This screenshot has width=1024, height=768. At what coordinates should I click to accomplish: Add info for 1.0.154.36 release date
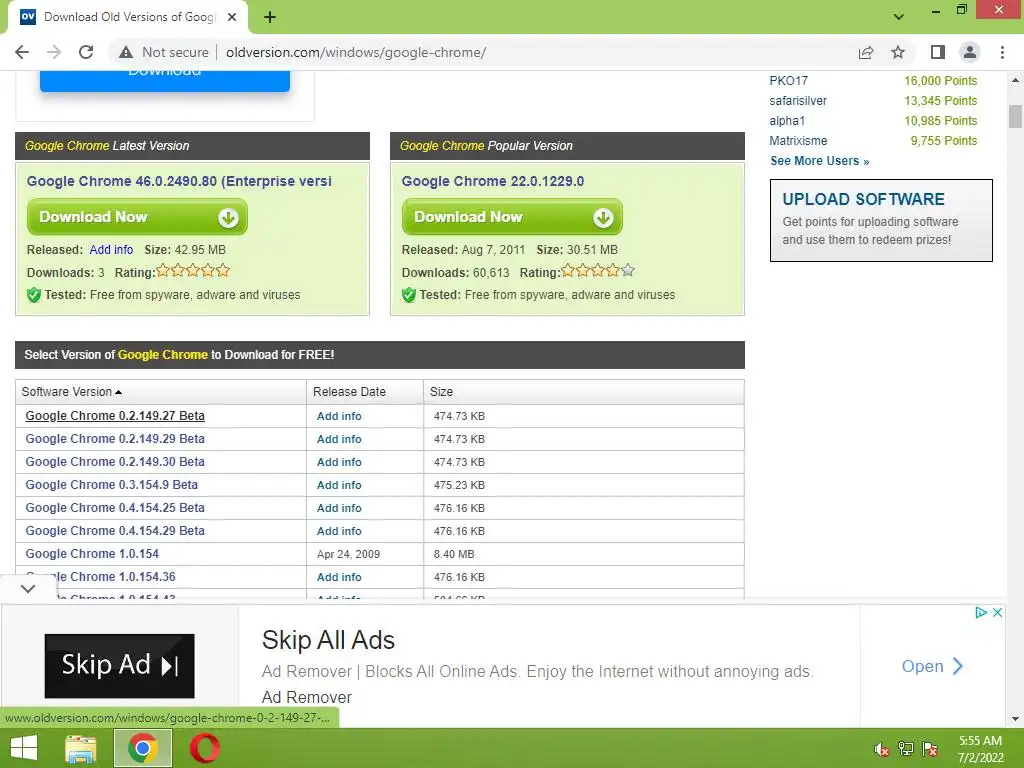339,577
